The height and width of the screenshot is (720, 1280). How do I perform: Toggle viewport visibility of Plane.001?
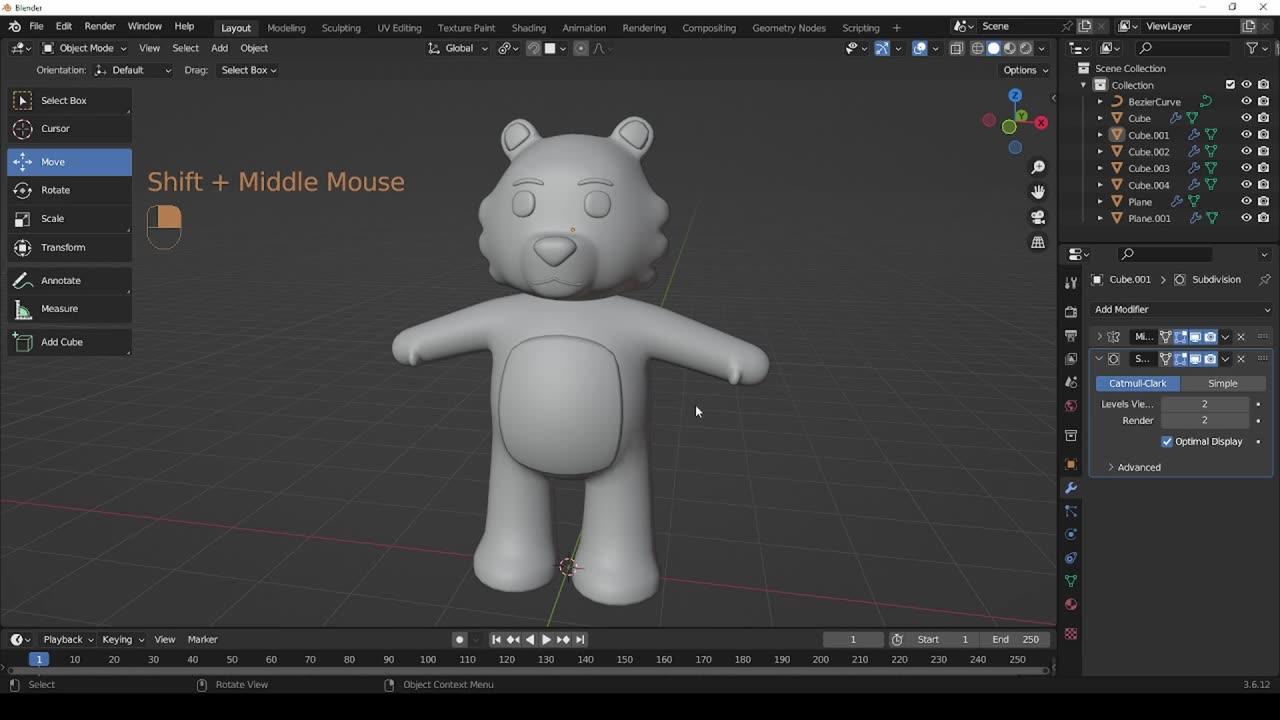1246,218
